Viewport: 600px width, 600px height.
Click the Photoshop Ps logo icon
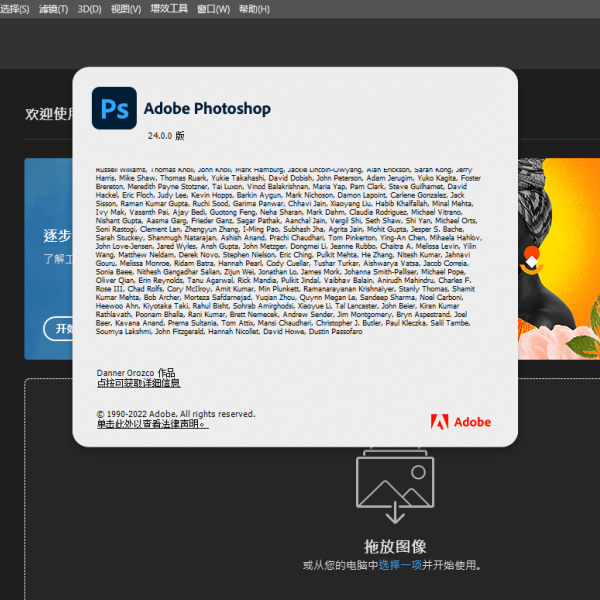[113, 108]
